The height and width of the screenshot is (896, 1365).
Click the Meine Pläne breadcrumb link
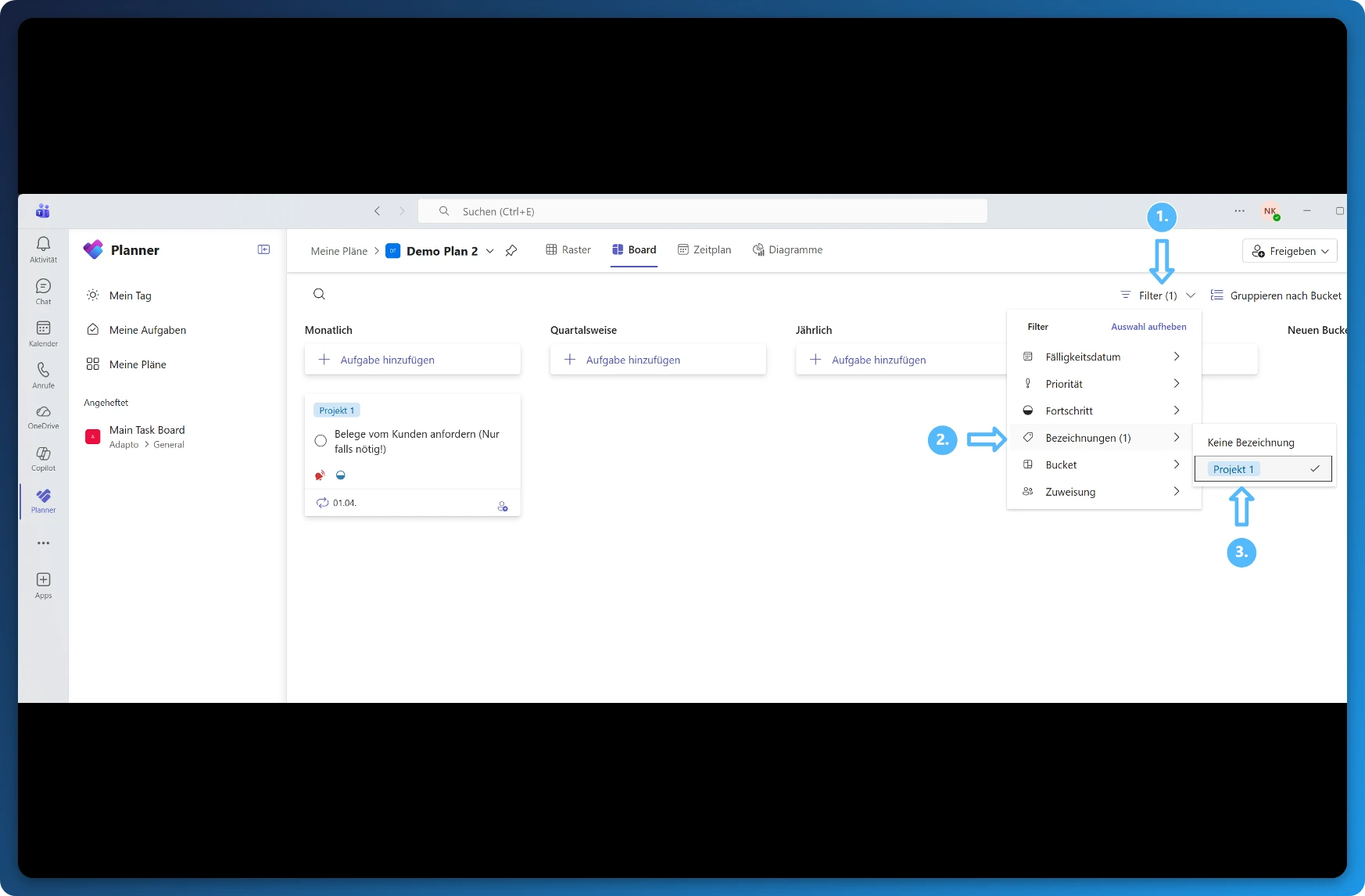coord(339,251)
